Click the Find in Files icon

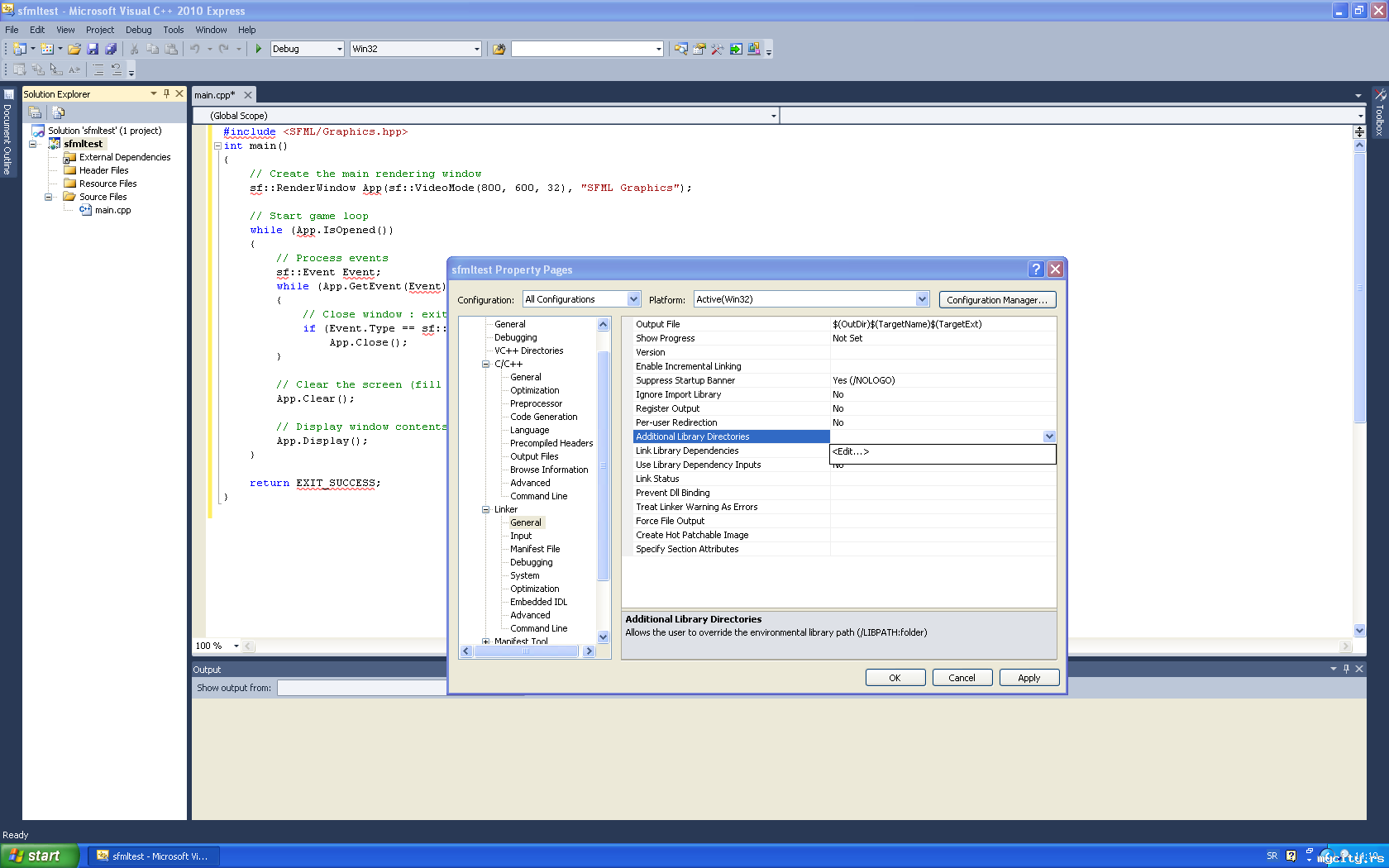[499, 49]
